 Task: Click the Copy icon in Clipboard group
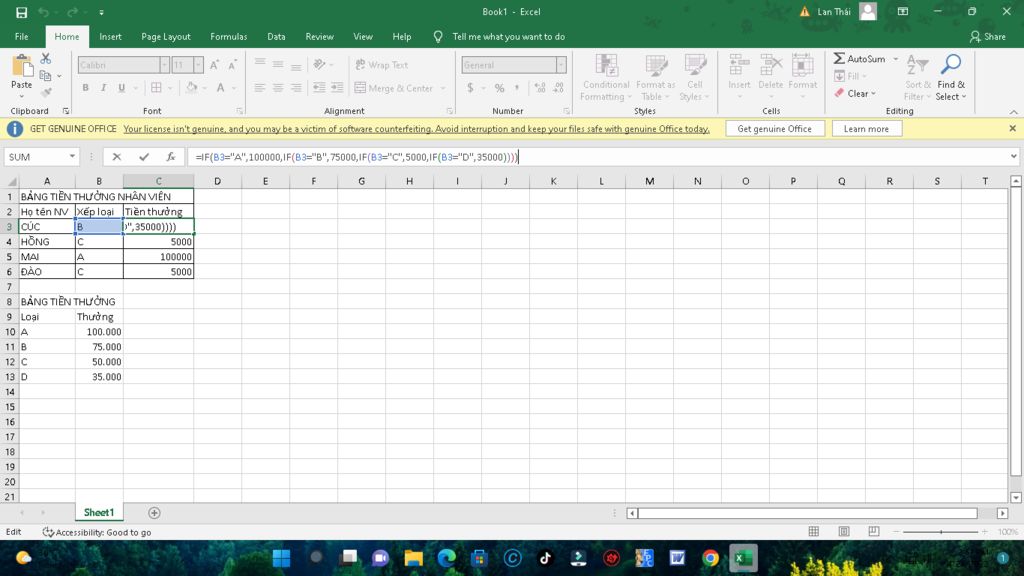click(46, 76)
